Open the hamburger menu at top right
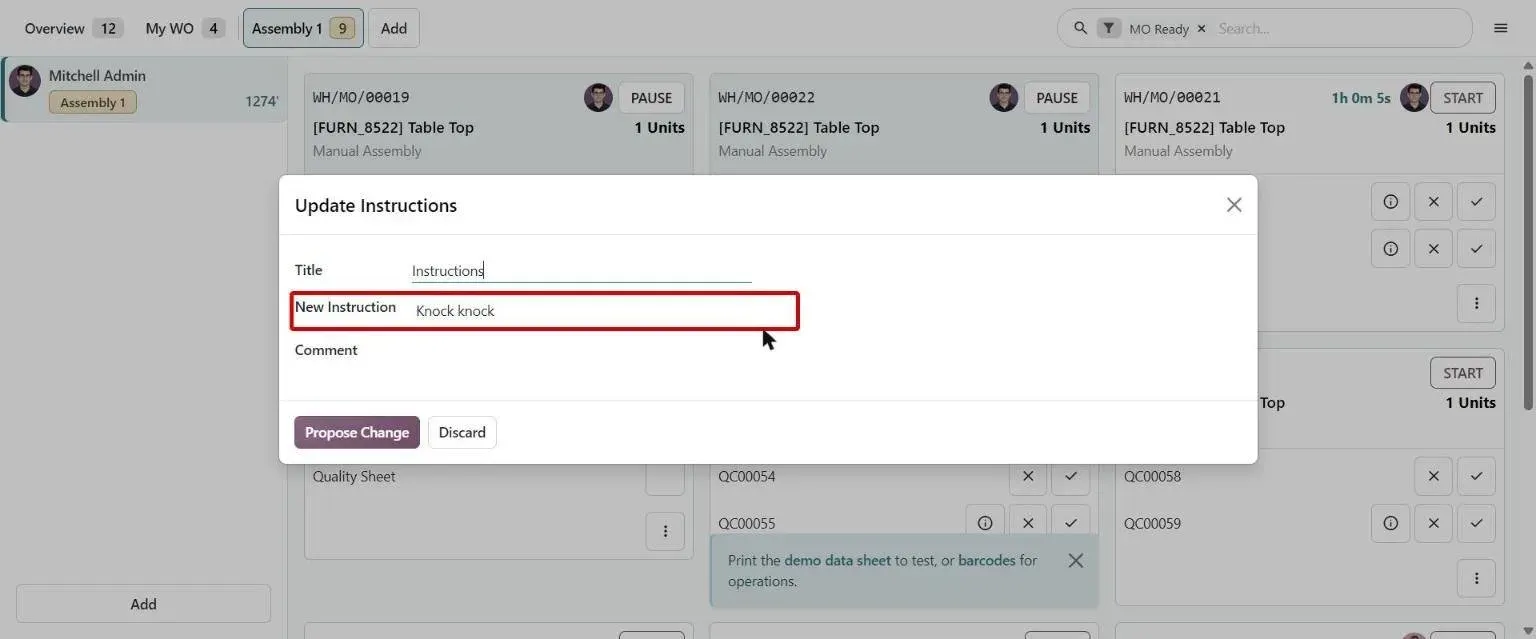Screen dimensions: 1536x639 (x=1500, y=28)
